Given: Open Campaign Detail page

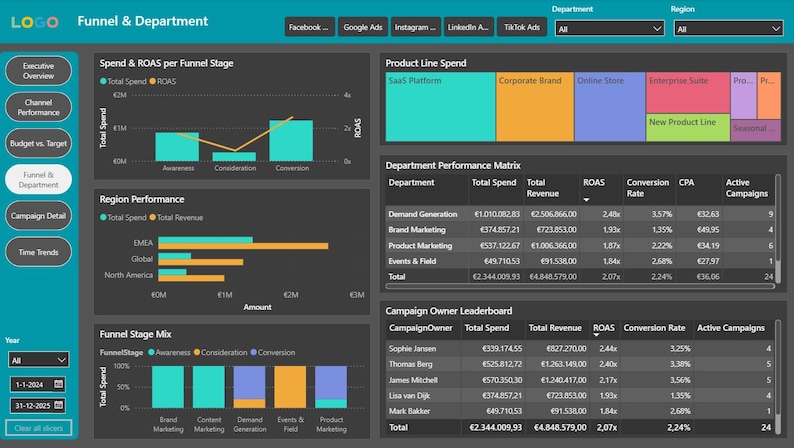Looking at the screenshot, I should pyautogui.click(x=38, y=216).
